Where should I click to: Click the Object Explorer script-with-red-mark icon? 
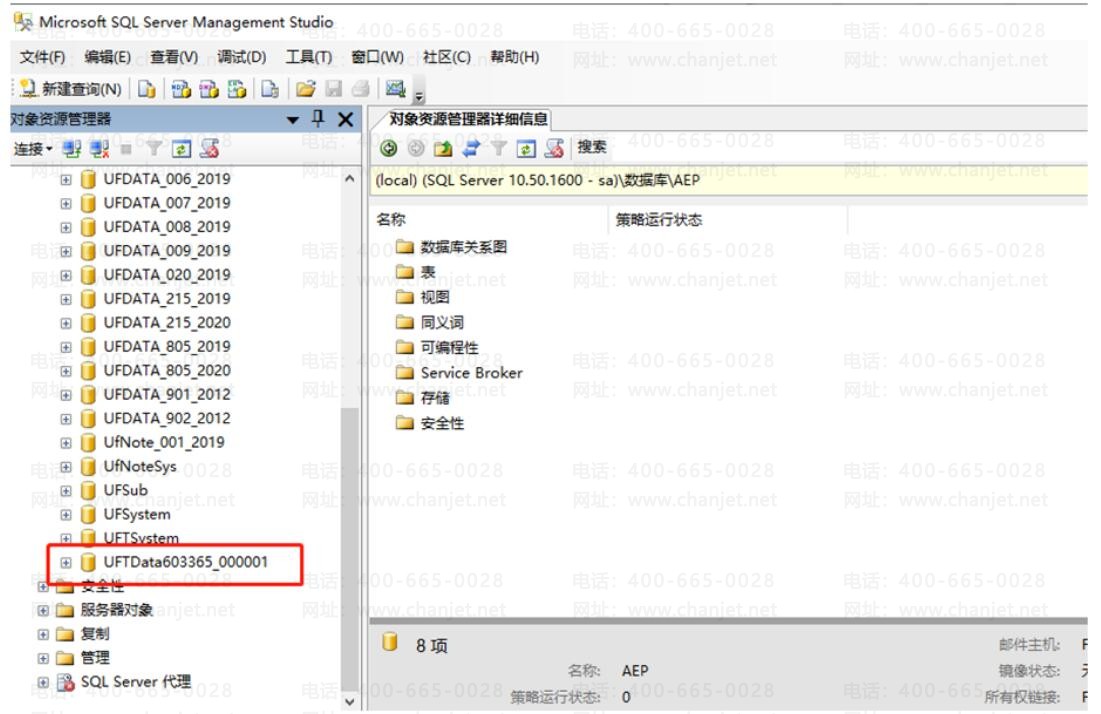point(209,148)
